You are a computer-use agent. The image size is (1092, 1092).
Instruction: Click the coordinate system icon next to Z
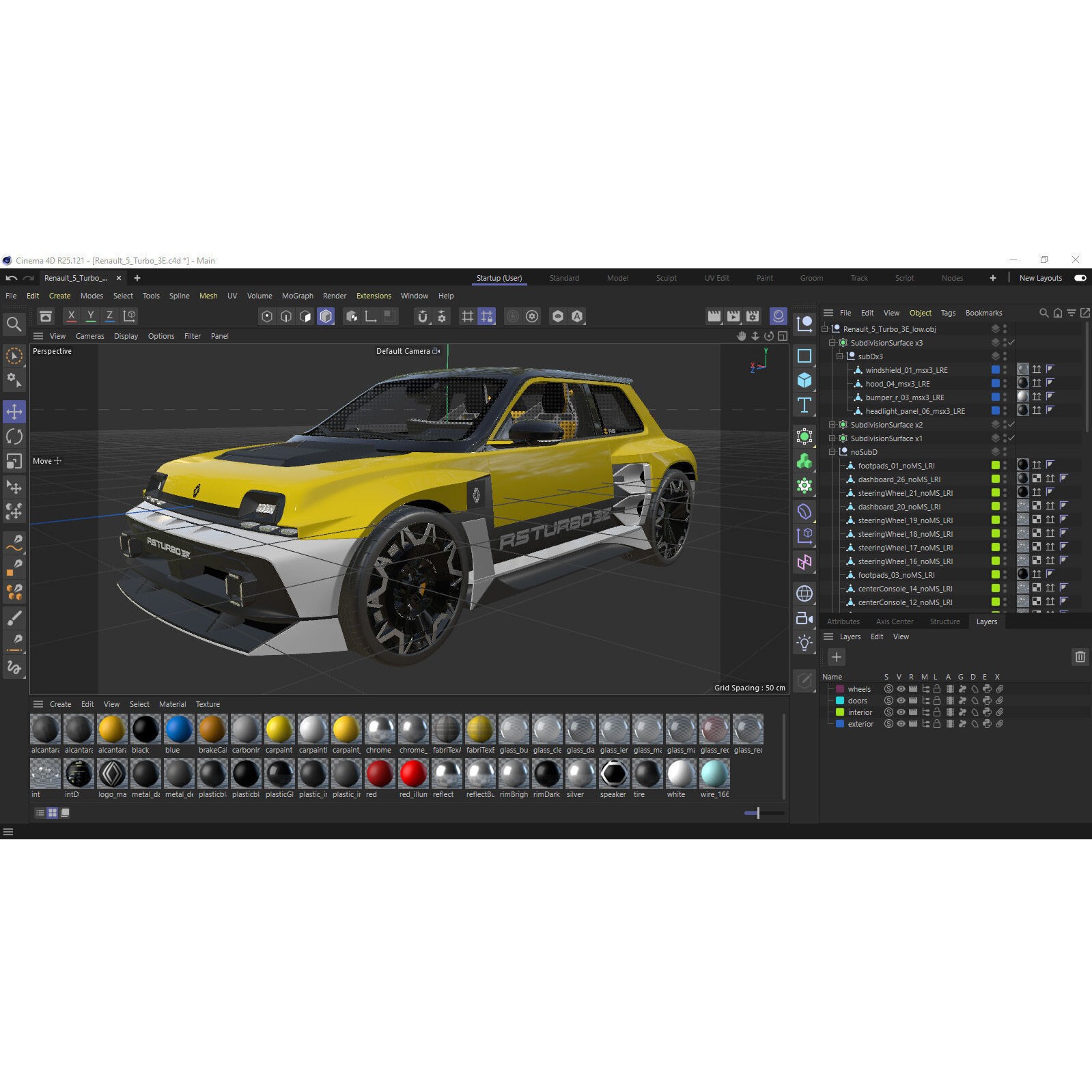coord(129,316)
